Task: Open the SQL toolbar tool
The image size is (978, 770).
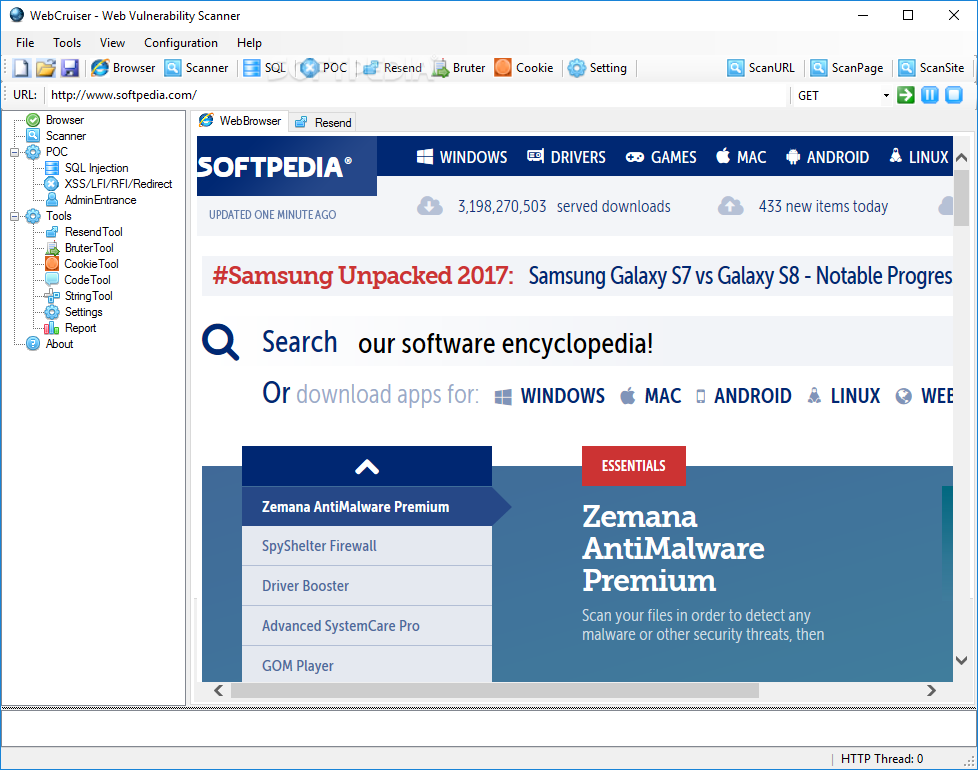Action: (264, 68)
